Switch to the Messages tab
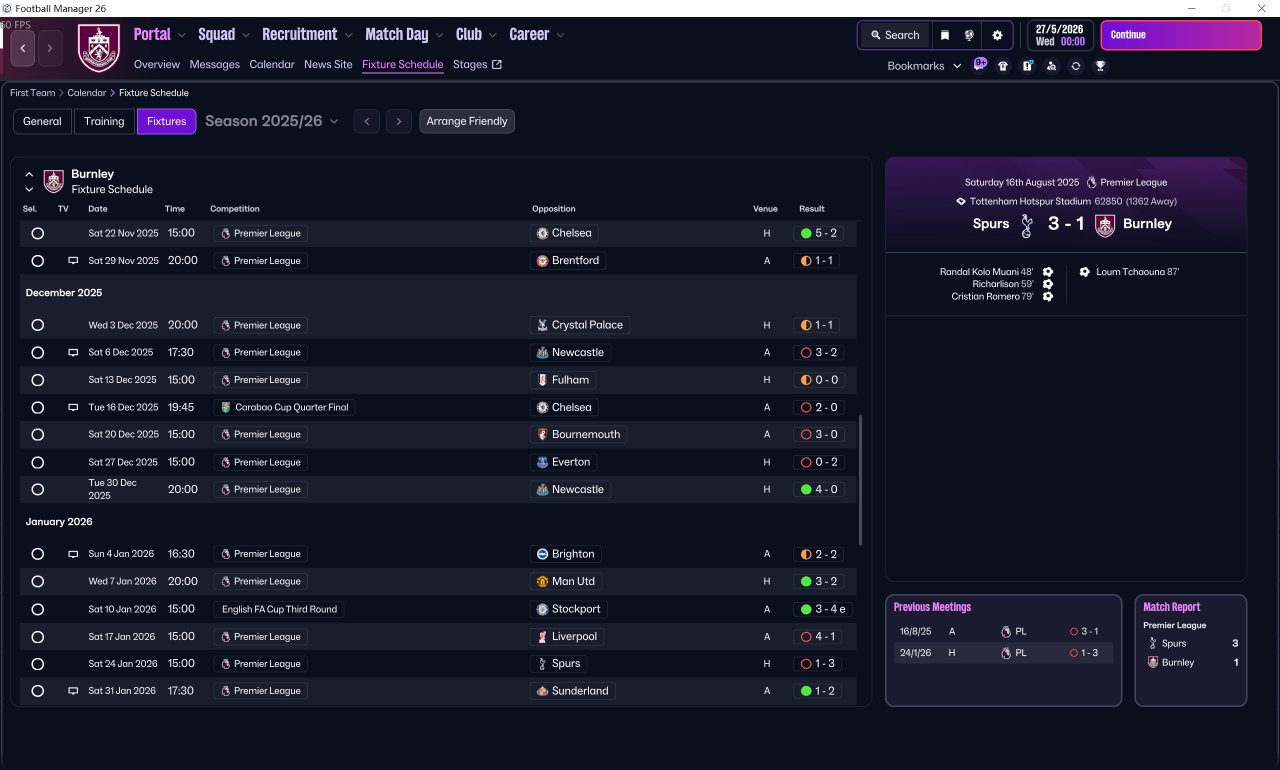1280x770 pixels. 215,64
